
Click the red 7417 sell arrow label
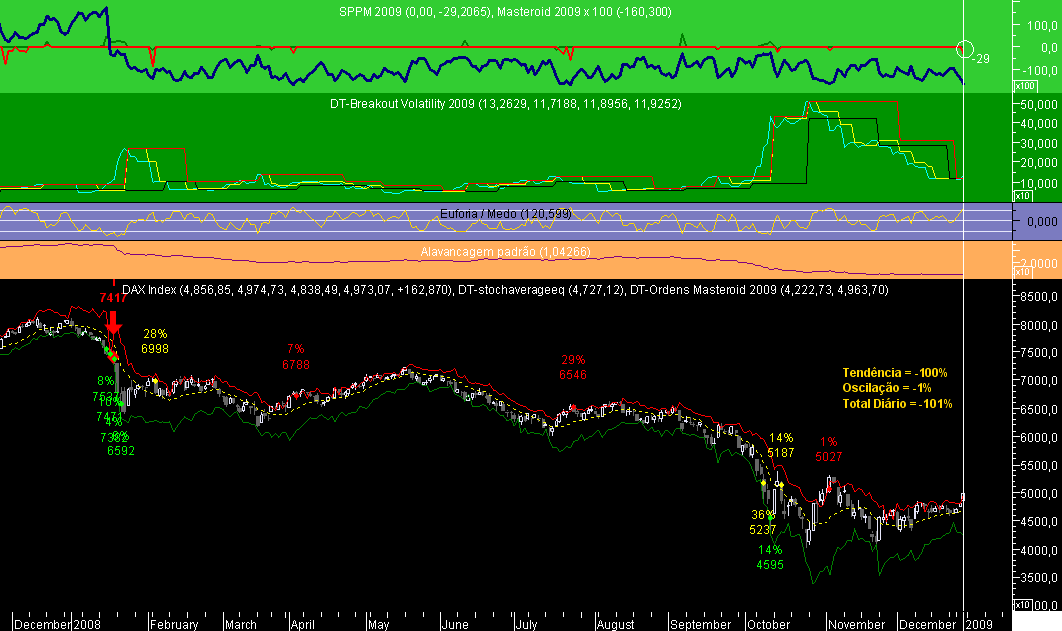coord(113,297)
